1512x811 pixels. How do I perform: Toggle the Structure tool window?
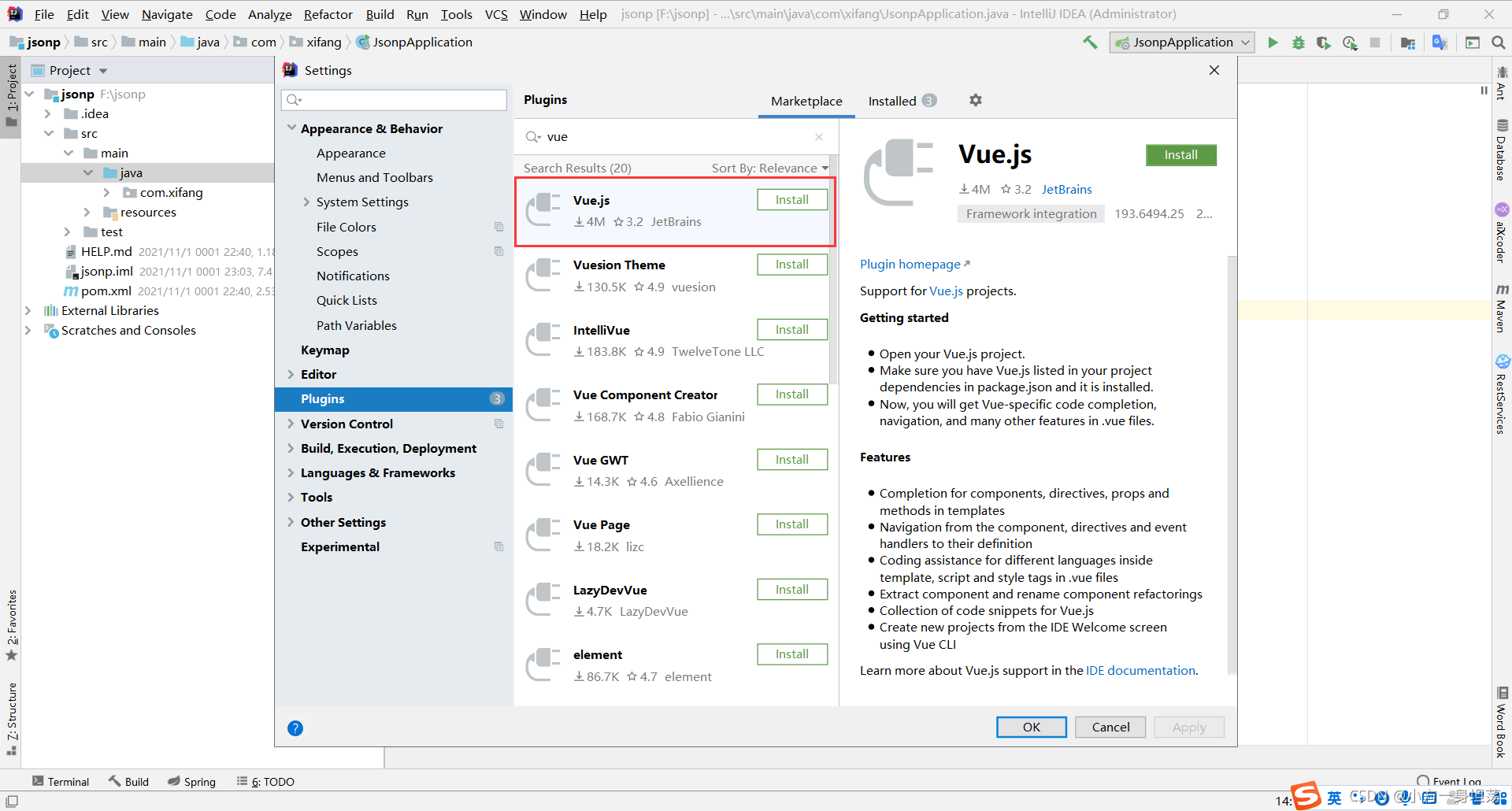click(11, 719)
